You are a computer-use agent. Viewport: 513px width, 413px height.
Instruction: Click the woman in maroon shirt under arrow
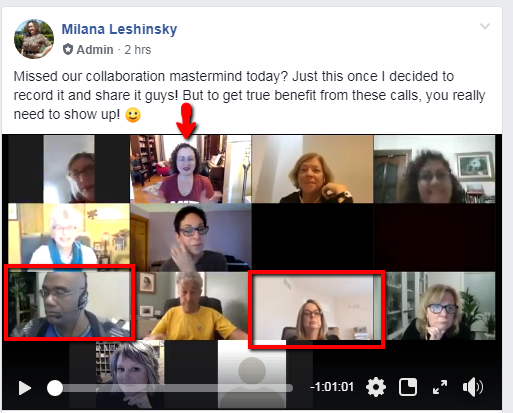pos(190,169)
